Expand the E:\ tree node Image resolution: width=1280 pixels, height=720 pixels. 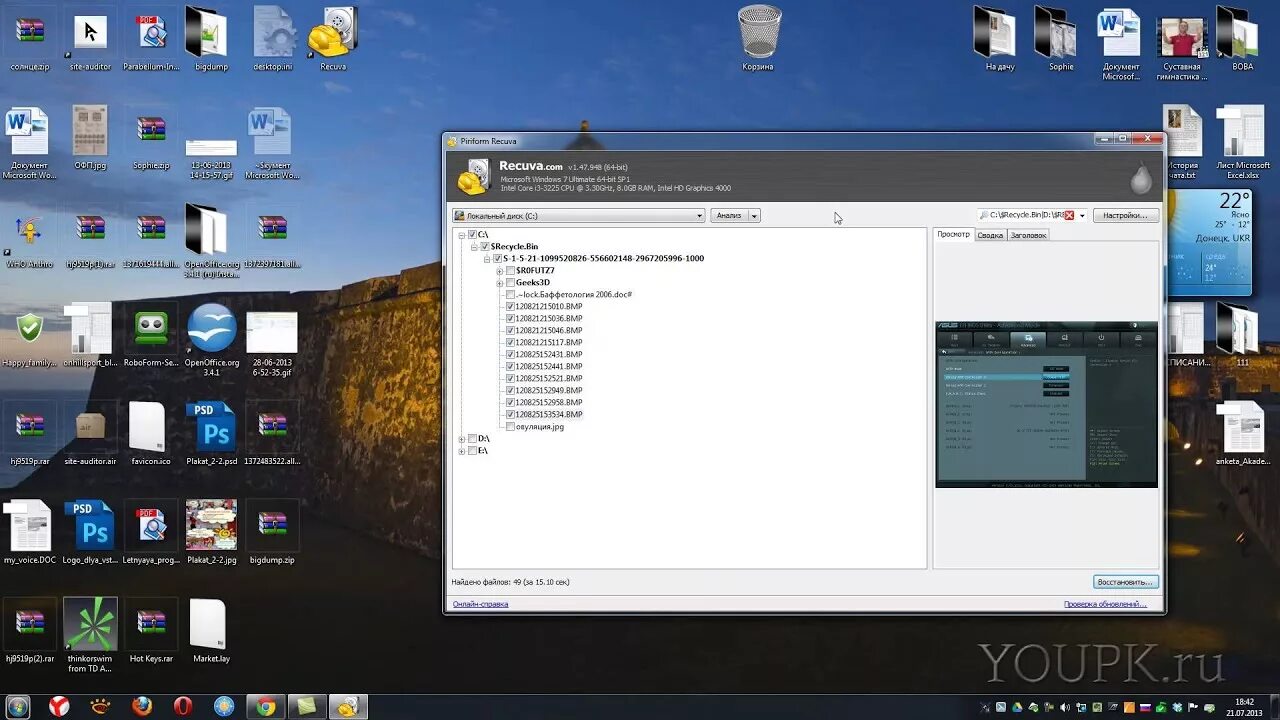coord(461,450)
